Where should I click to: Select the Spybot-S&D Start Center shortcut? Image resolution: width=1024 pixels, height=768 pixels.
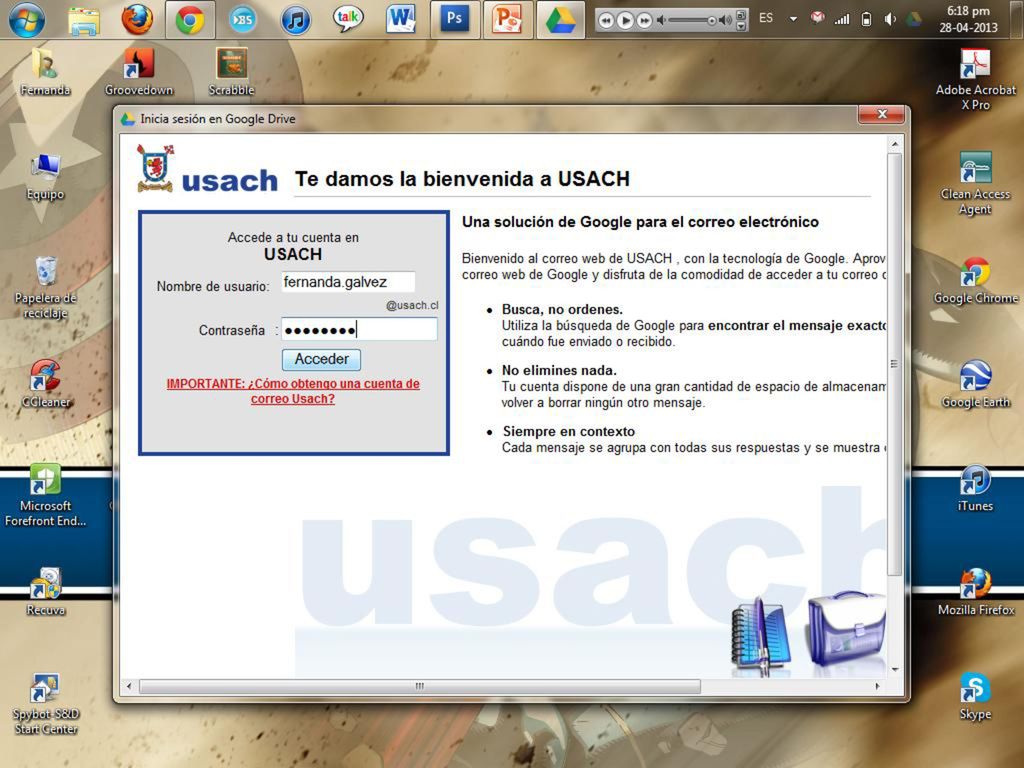click(x=45, y=704)
